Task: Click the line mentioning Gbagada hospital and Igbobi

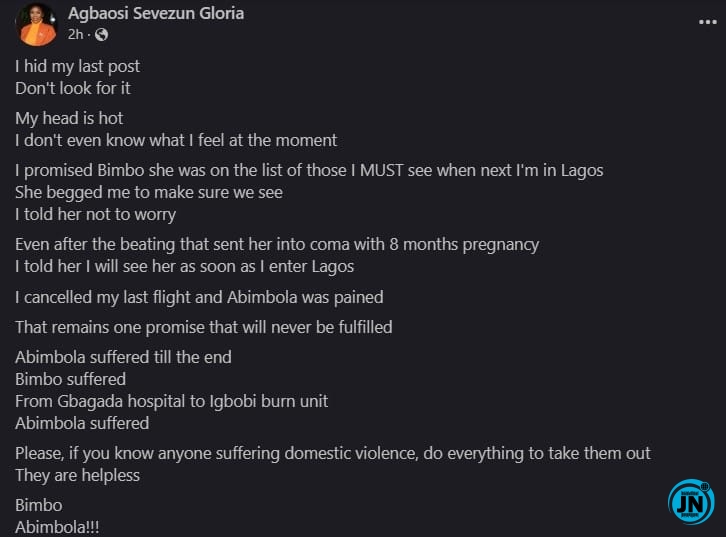Action: [x=171, y=401]
